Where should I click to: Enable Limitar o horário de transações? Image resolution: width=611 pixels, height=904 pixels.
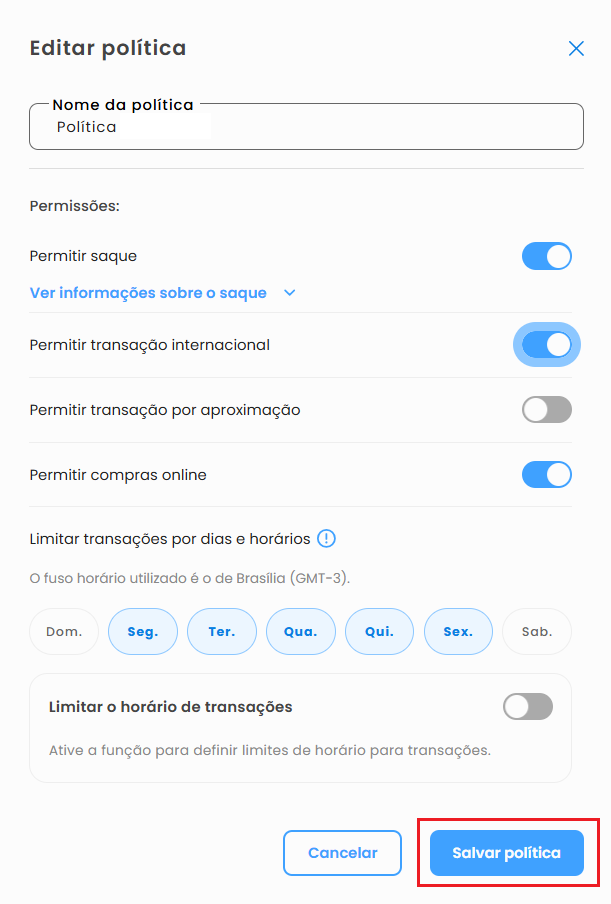coord(528,707)
